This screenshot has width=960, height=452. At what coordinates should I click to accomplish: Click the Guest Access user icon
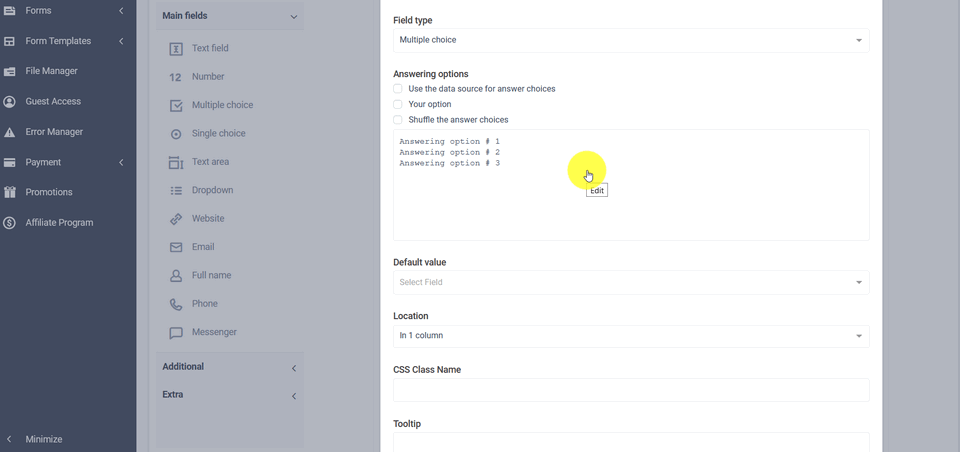coord(9,102)
